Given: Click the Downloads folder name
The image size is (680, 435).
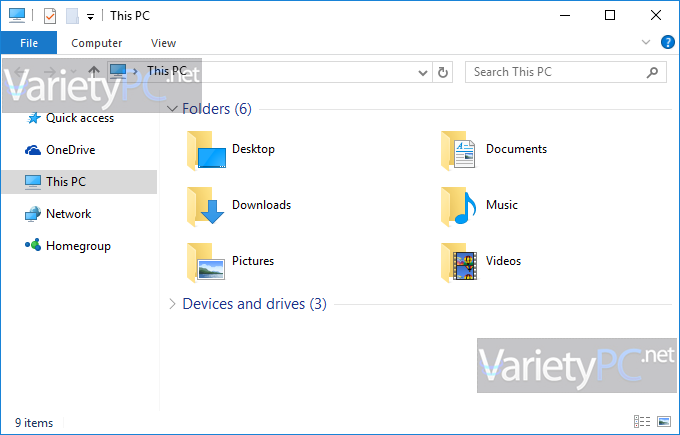Looking at the screenshot, I should (262, 205).
